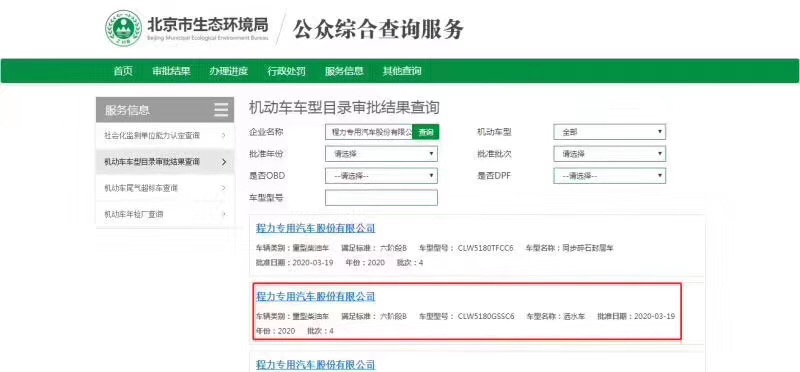Click the 机动车车型目录审批结果查询 heading
Screen dimensions: 800x372
click(x=344, y=108)
